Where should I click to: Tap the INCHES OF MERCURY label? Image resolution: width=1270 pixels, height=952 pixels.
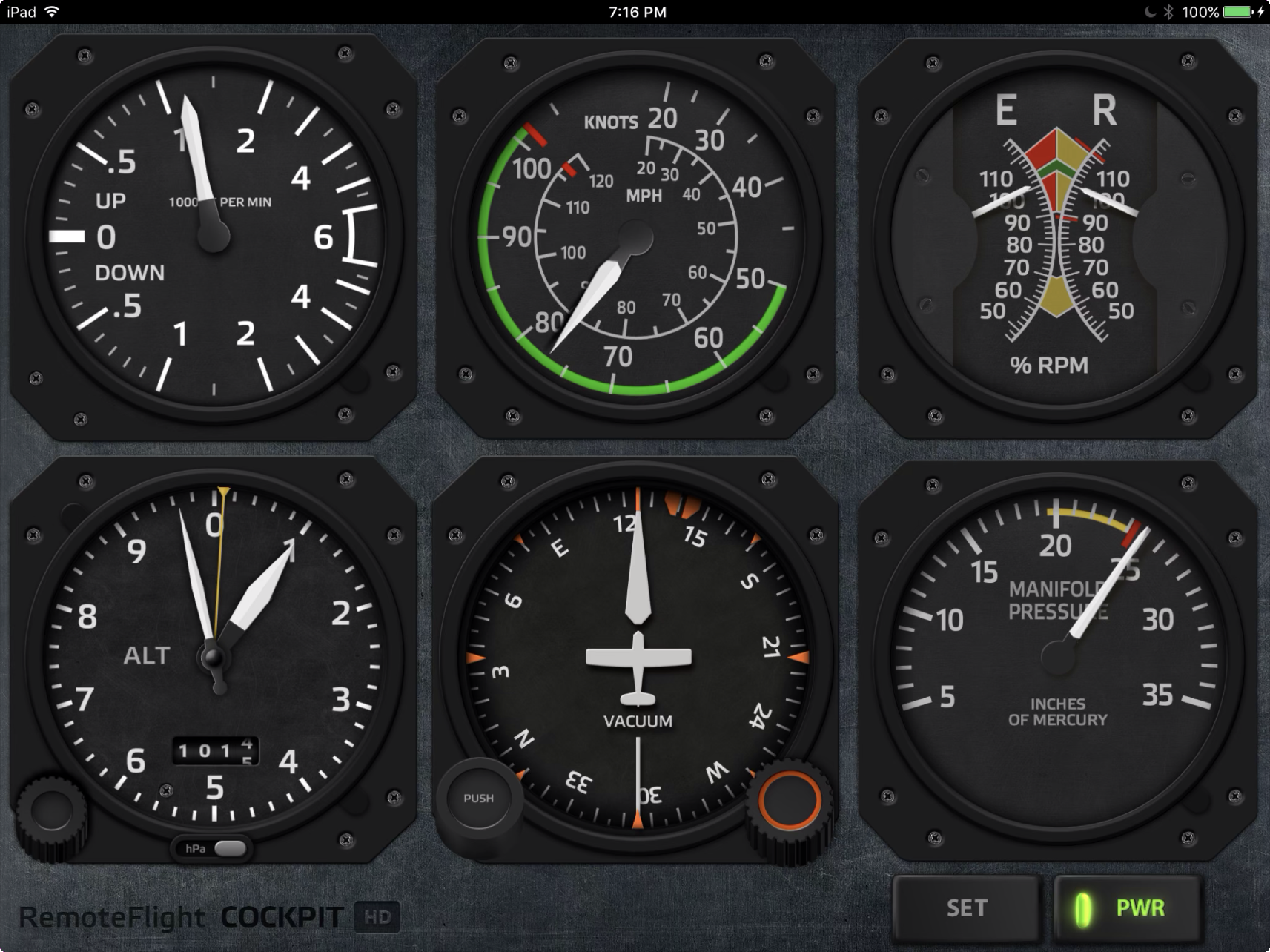[x=1058, y=712]
